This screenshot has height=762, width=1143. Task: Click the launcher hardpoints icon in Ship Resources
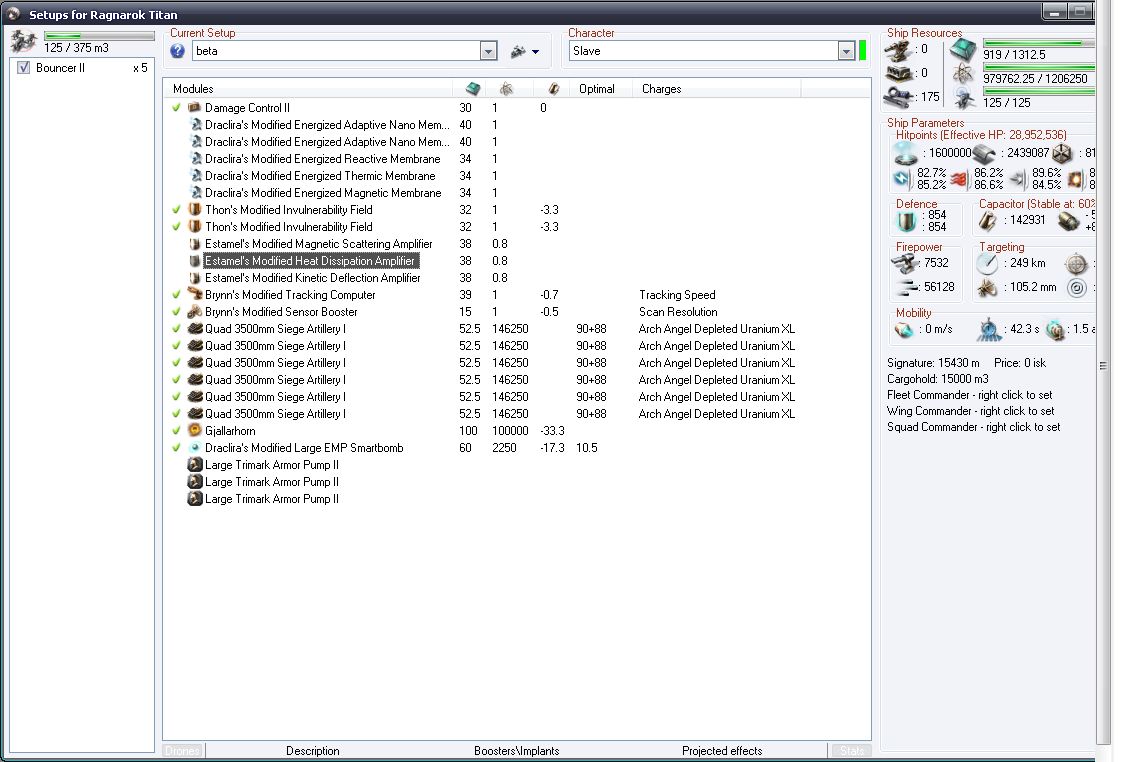coord(898,73)
